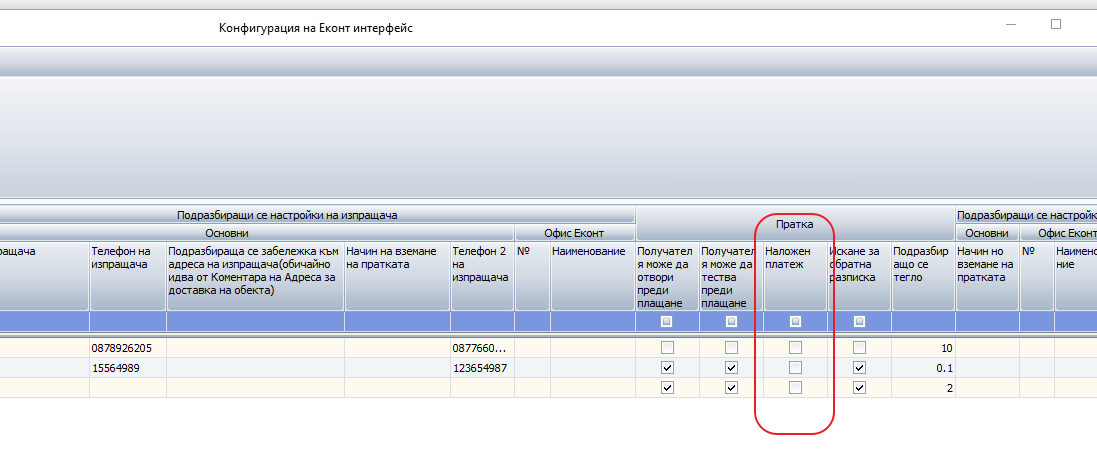Click 'Получателя може да отвори преди плащане' header

(667, 276)
